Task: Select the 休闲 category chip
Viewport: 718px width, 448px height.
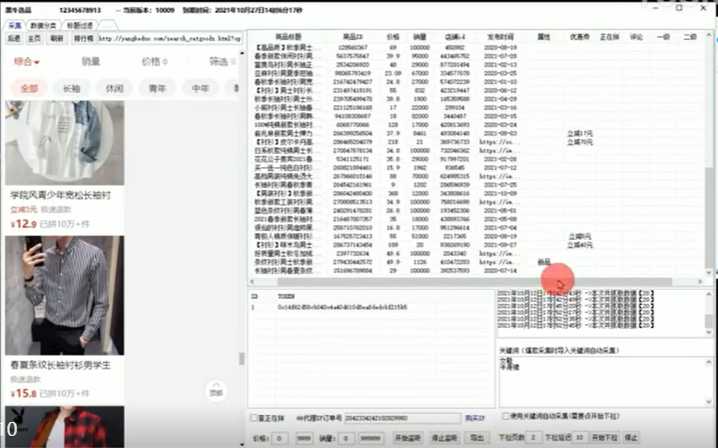Action: click(x=115, y=88)
